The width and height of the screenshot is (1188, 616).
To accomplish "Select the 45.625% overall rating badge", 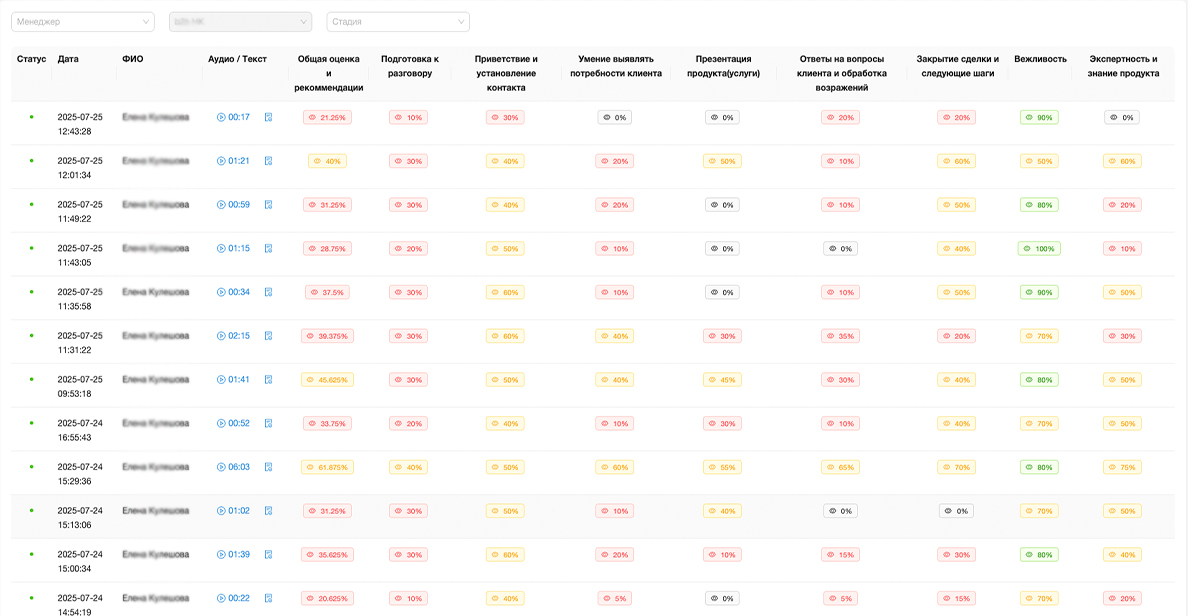I will tap(328, 380).
